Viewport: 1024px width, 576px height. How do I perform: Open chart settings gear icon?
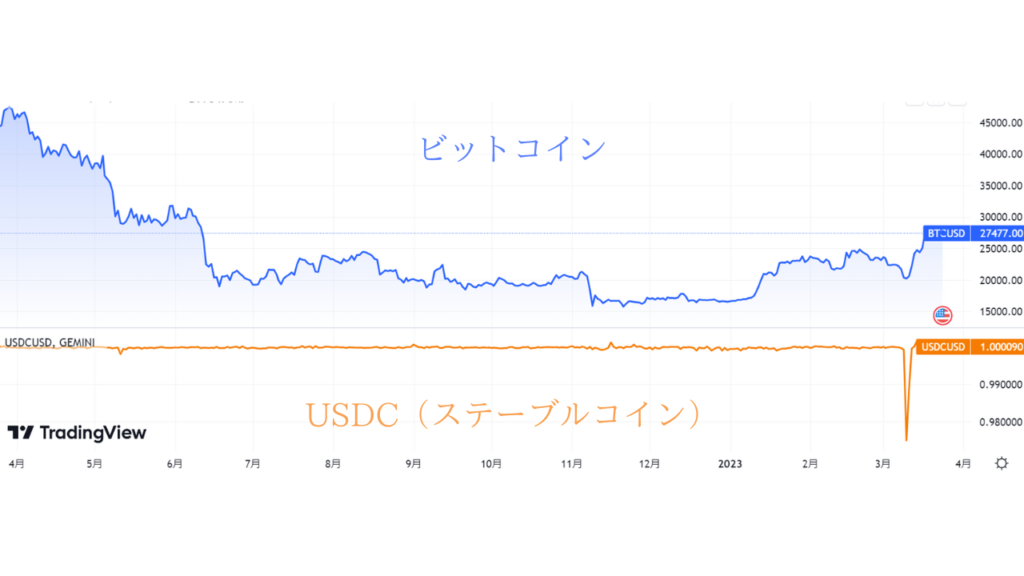1001,463
